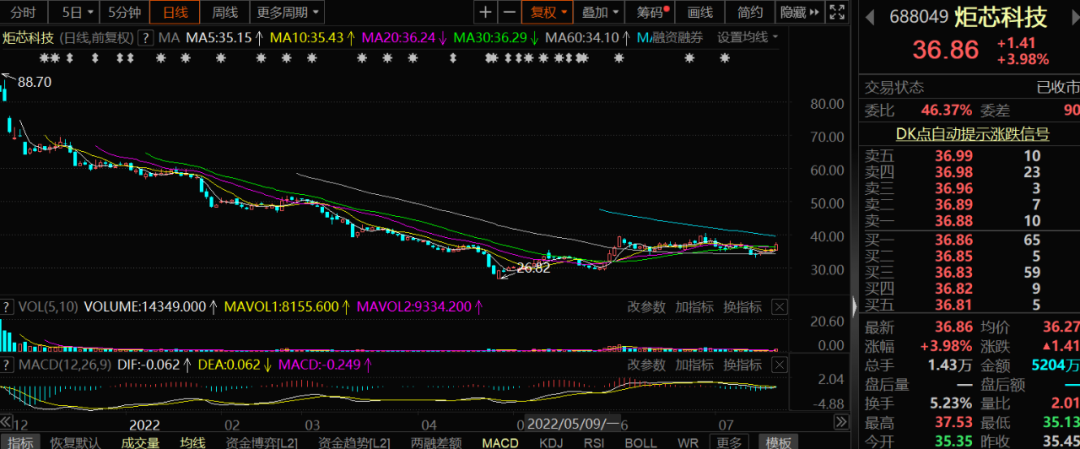Click the 88.70 high price marker

[34, 82]
